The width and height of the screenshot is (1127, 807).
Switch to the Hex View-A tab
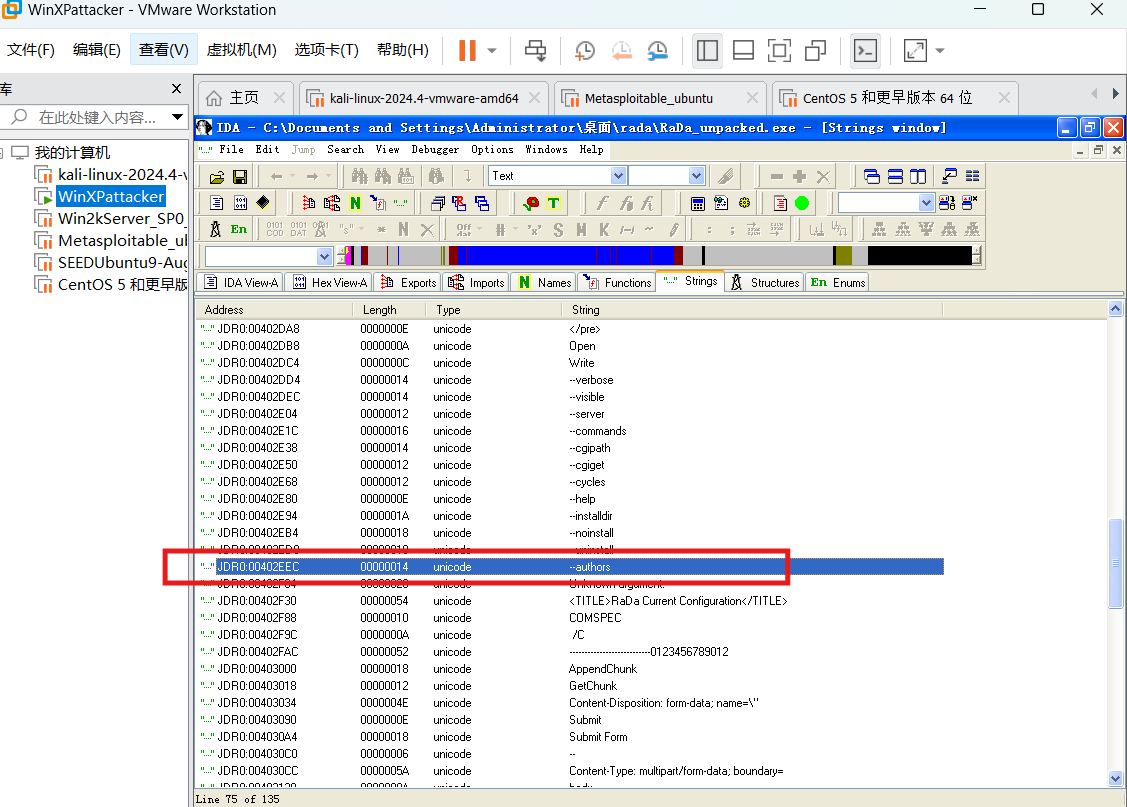pyautogui.click(x=330, y=282)
